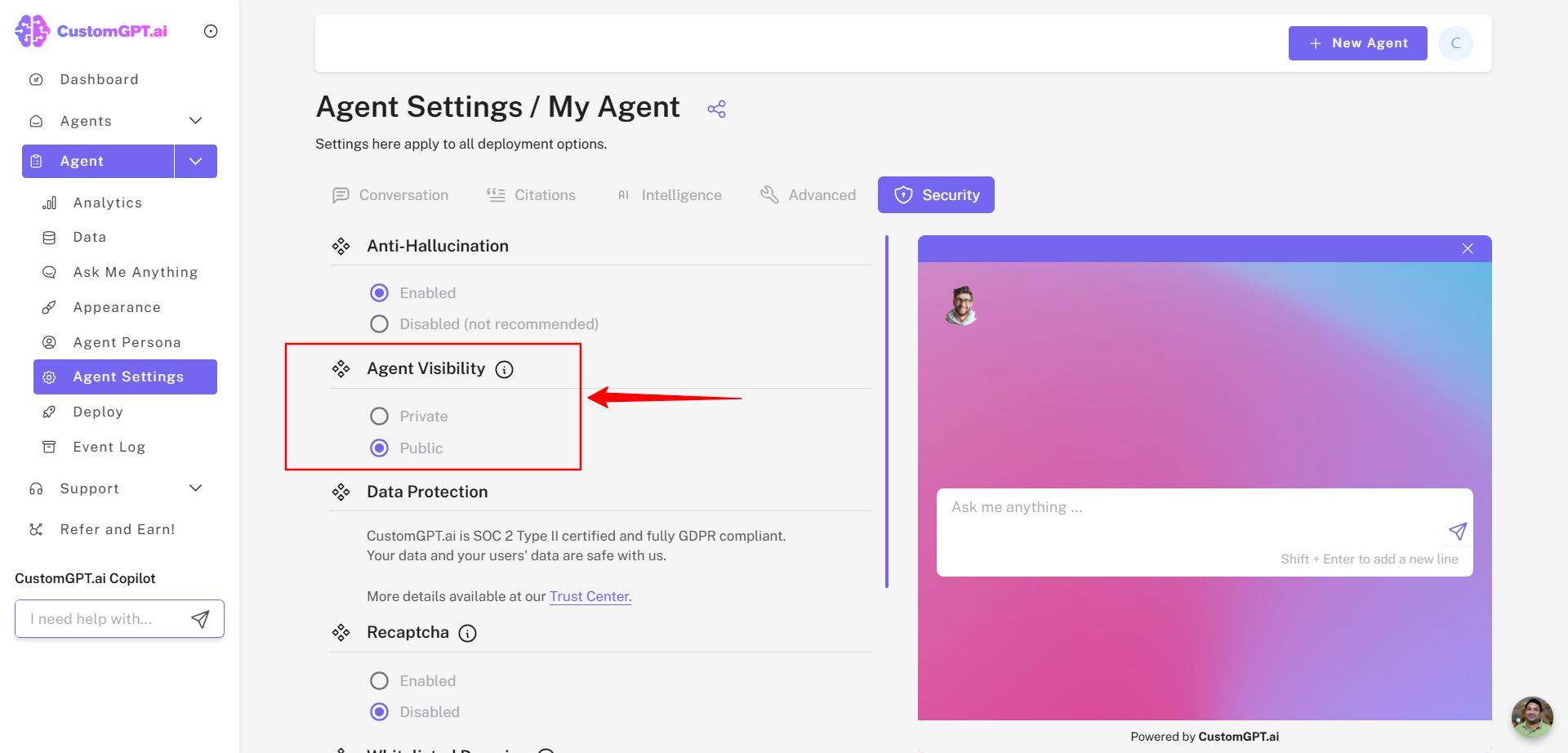Click the New Agent button
The width and height of the screenshot is (1568, 753).
point(1357,43)
